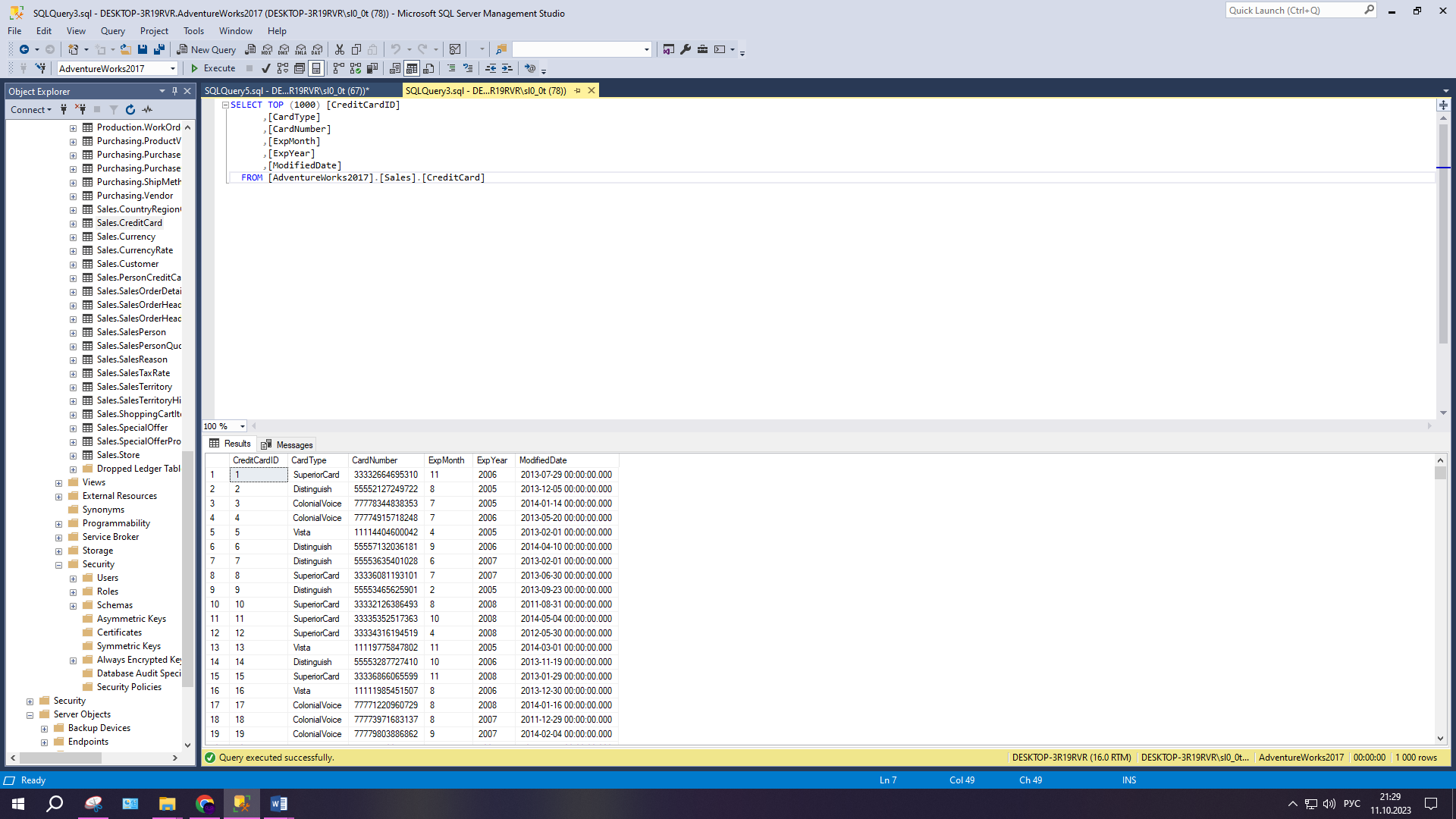This screenshot has width=1456, height=819.
Task: Click the results grid vertical scrollbar thumb
Action: point(1440,472)
